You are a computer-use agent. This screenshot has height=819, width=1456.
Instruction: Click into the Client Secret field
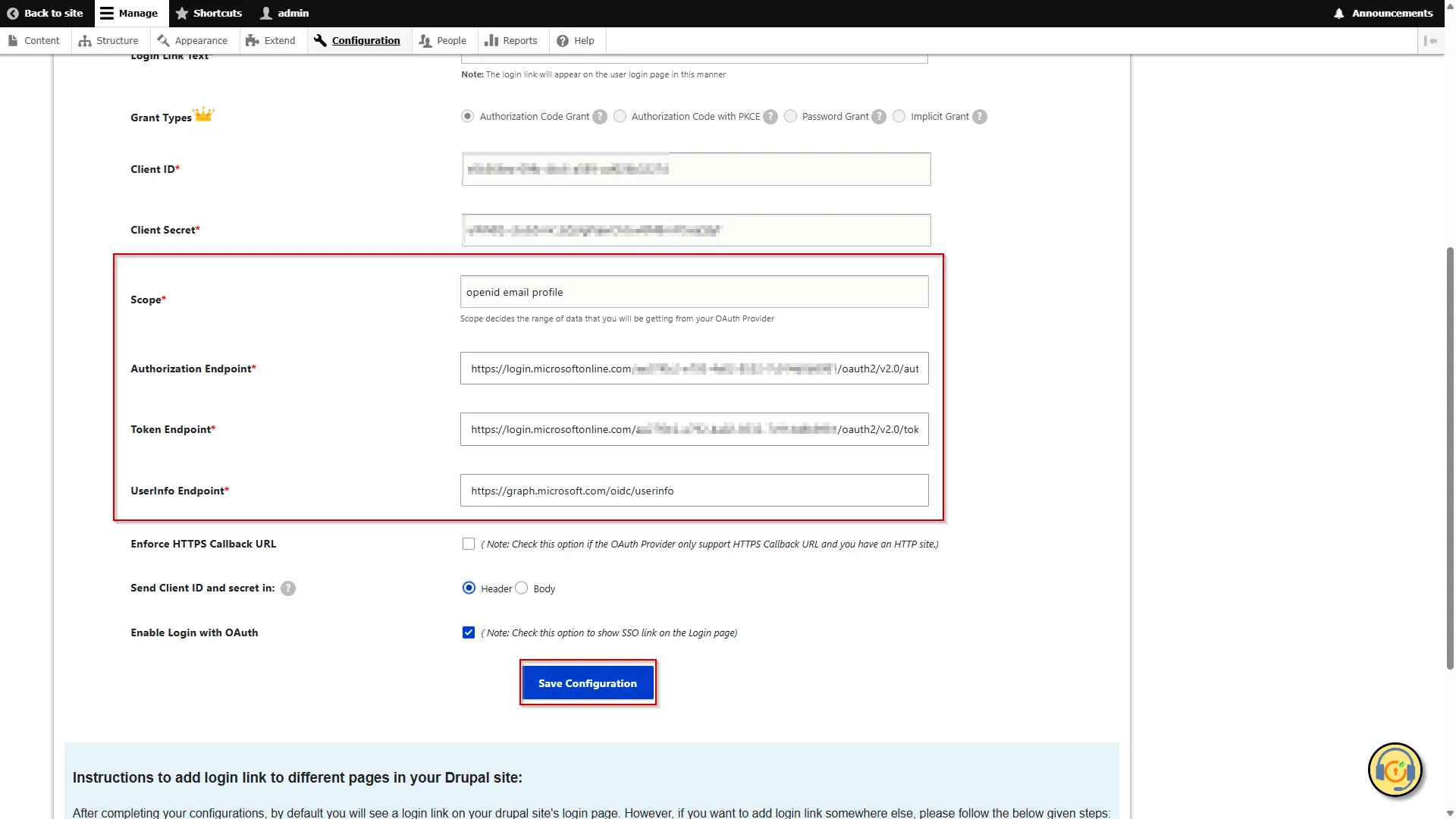click(696, 230)
